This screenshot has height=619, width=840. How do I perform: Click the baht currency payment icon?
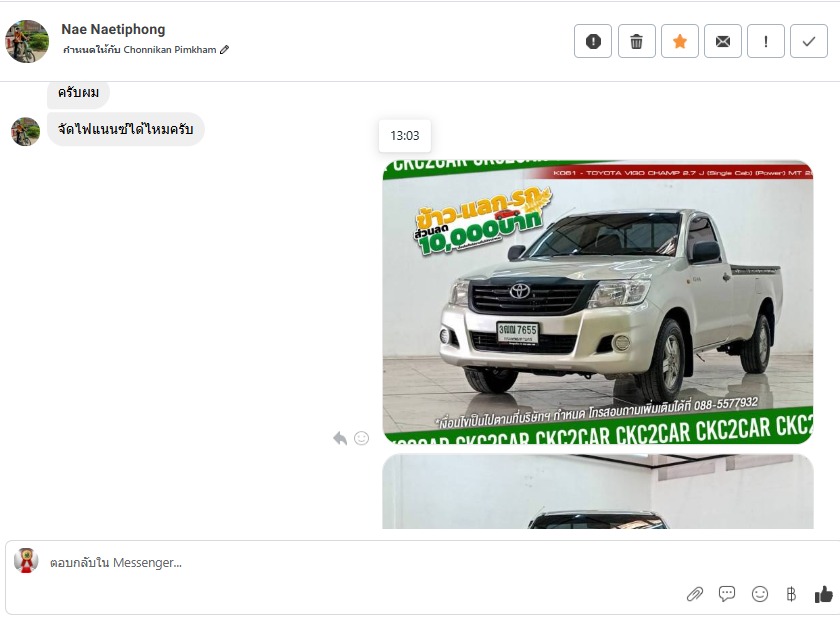[791, 594]
